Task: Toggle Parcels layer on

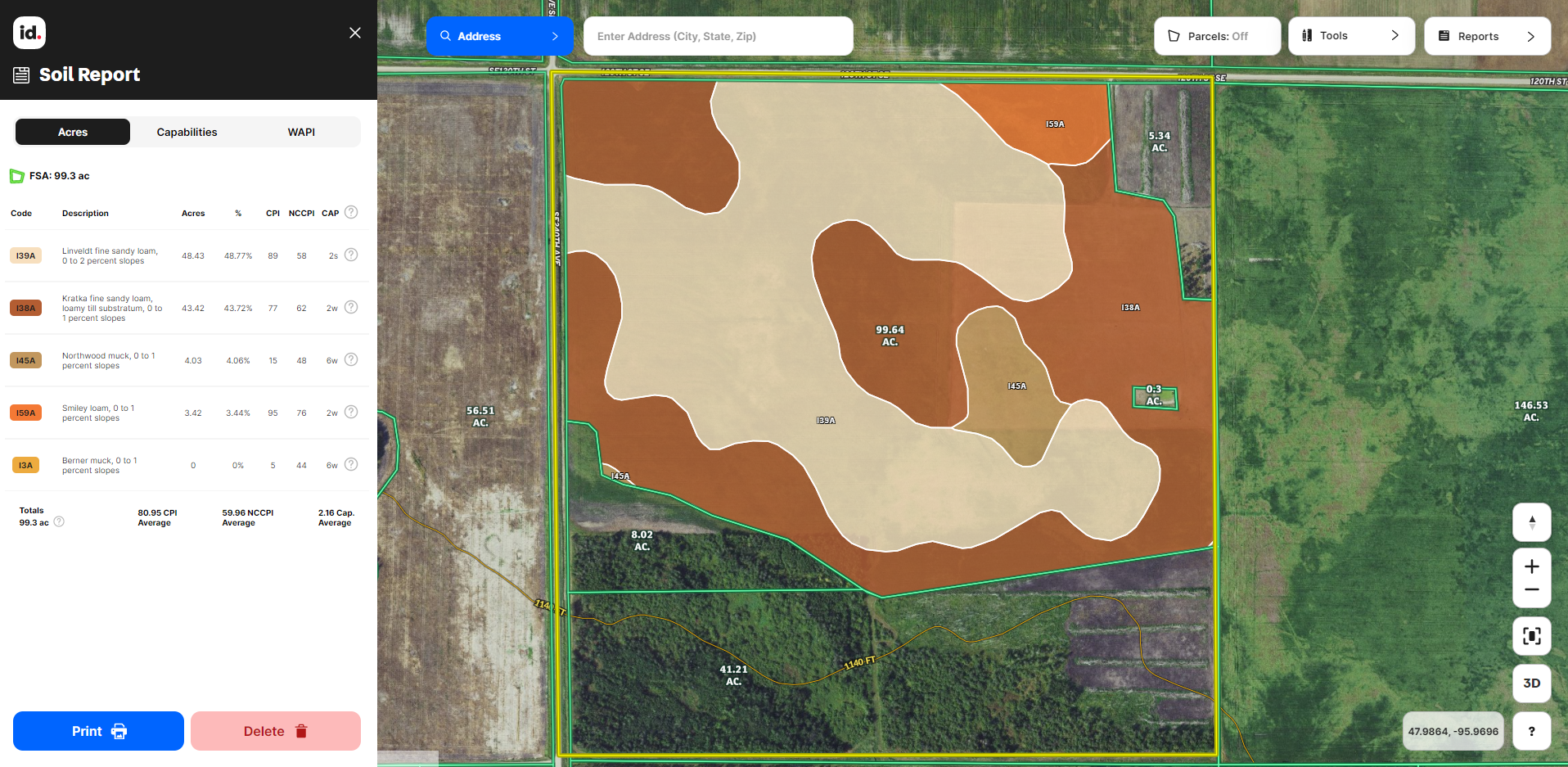Action: (x=1216, y=36)
